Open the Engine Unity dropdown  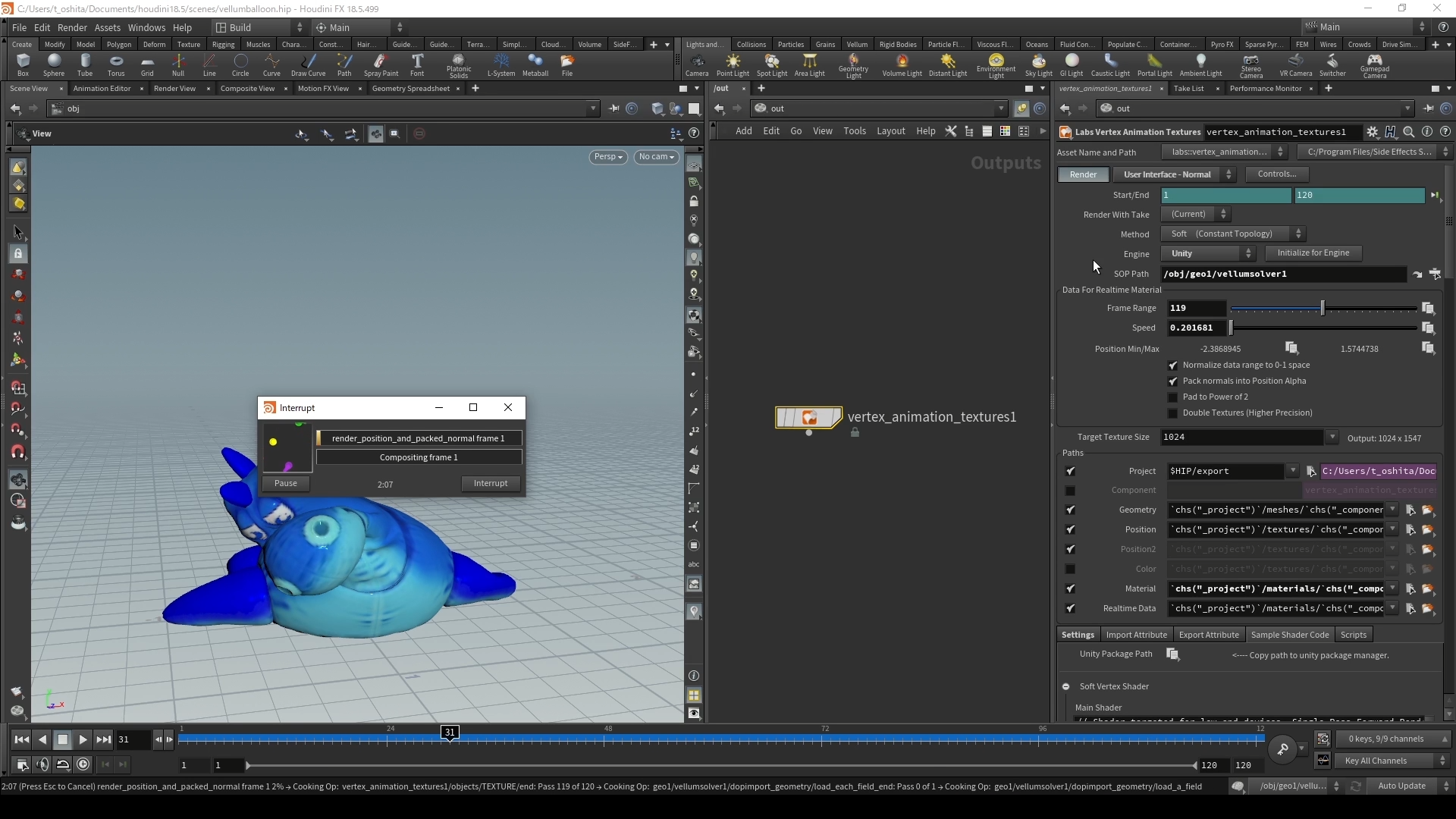[x=1209, y=253]
